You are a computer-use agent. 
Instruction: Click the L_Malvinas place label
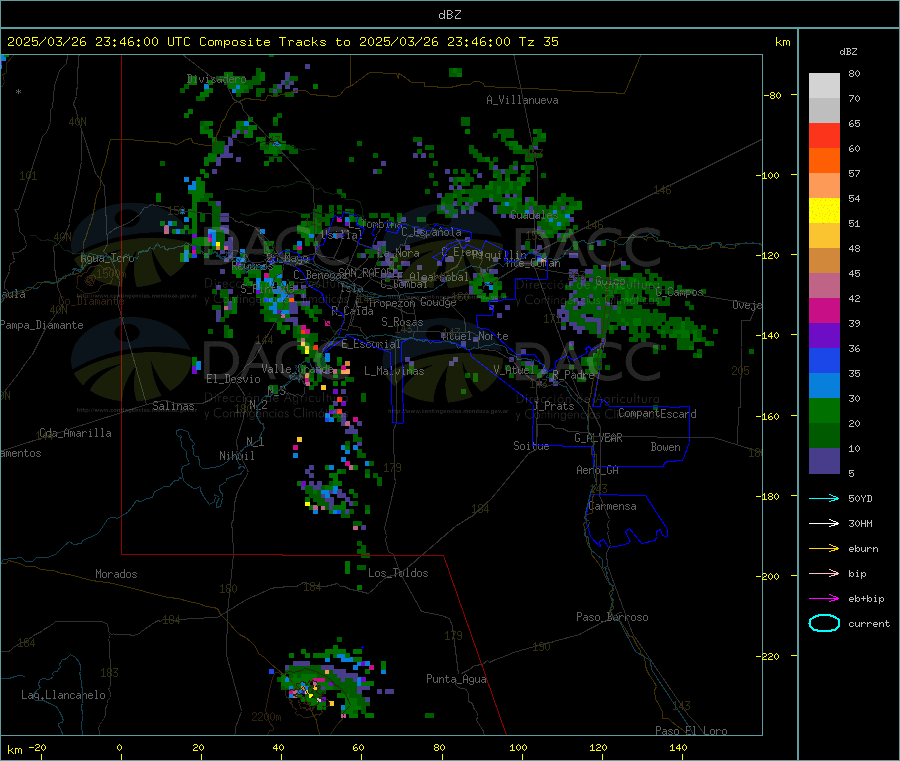click(x=394, y=371)
